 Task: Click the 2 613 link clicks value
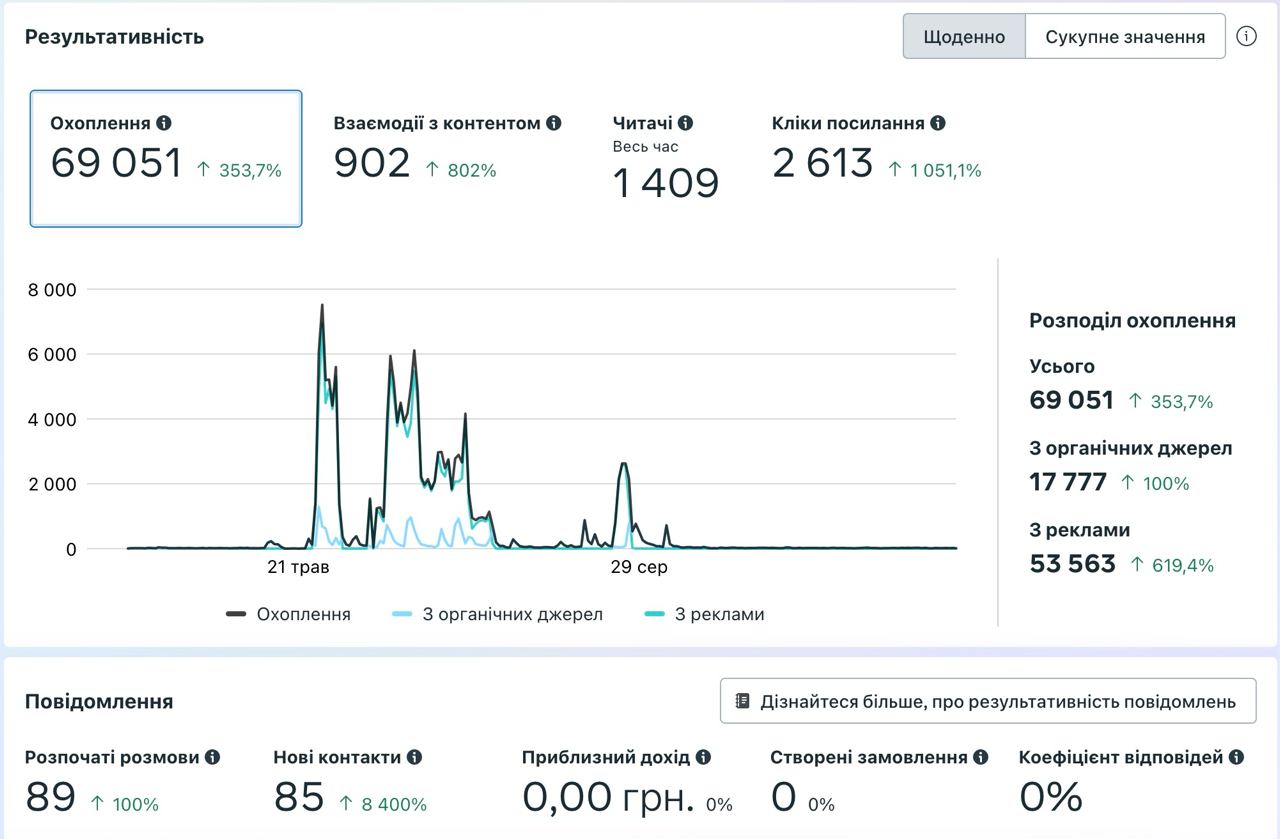click(823, 163)
